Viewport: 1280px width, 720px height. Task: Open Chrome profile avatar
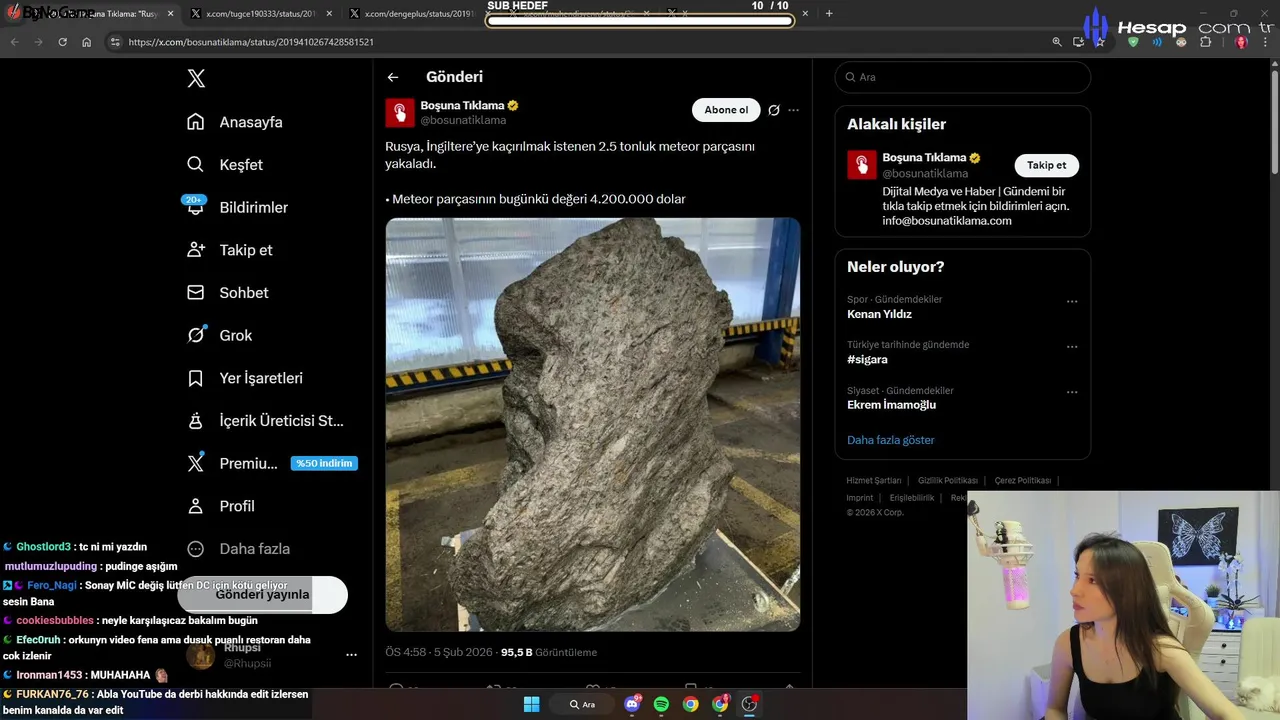(x=1241, y=42)
